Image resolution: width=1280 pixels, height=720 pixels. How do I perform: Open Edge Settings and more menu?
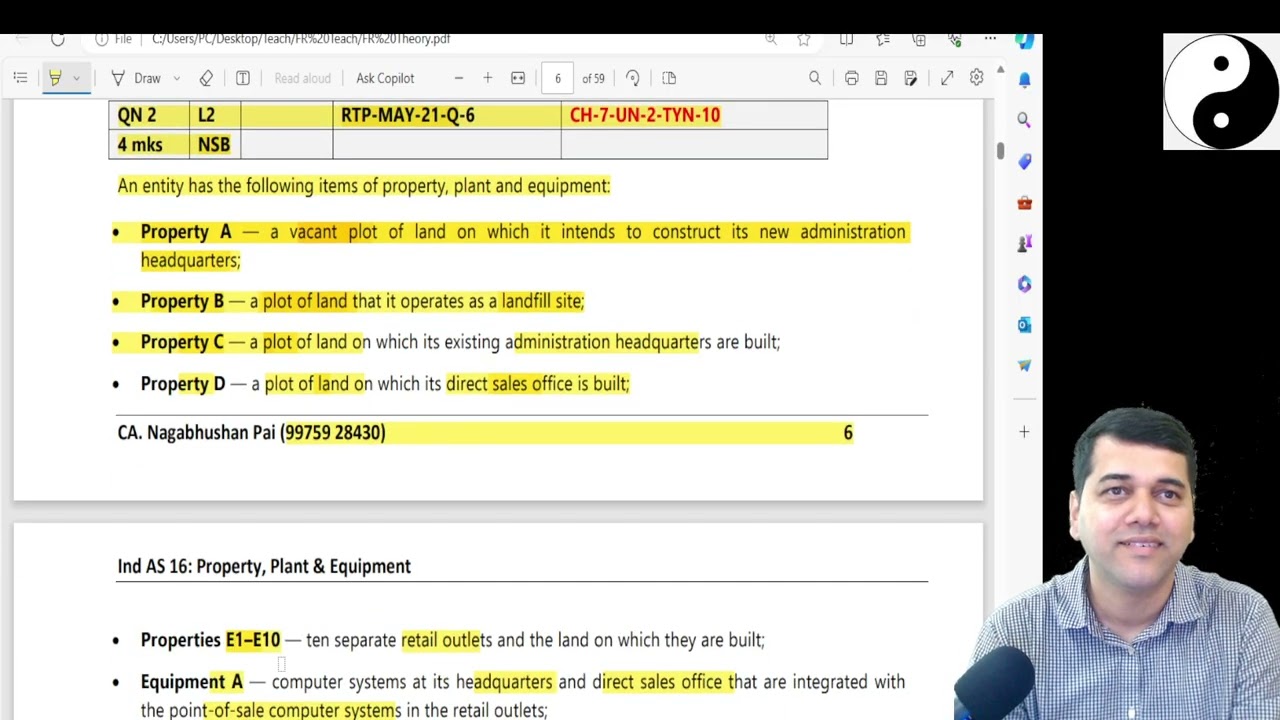click(x=990, y=39)
